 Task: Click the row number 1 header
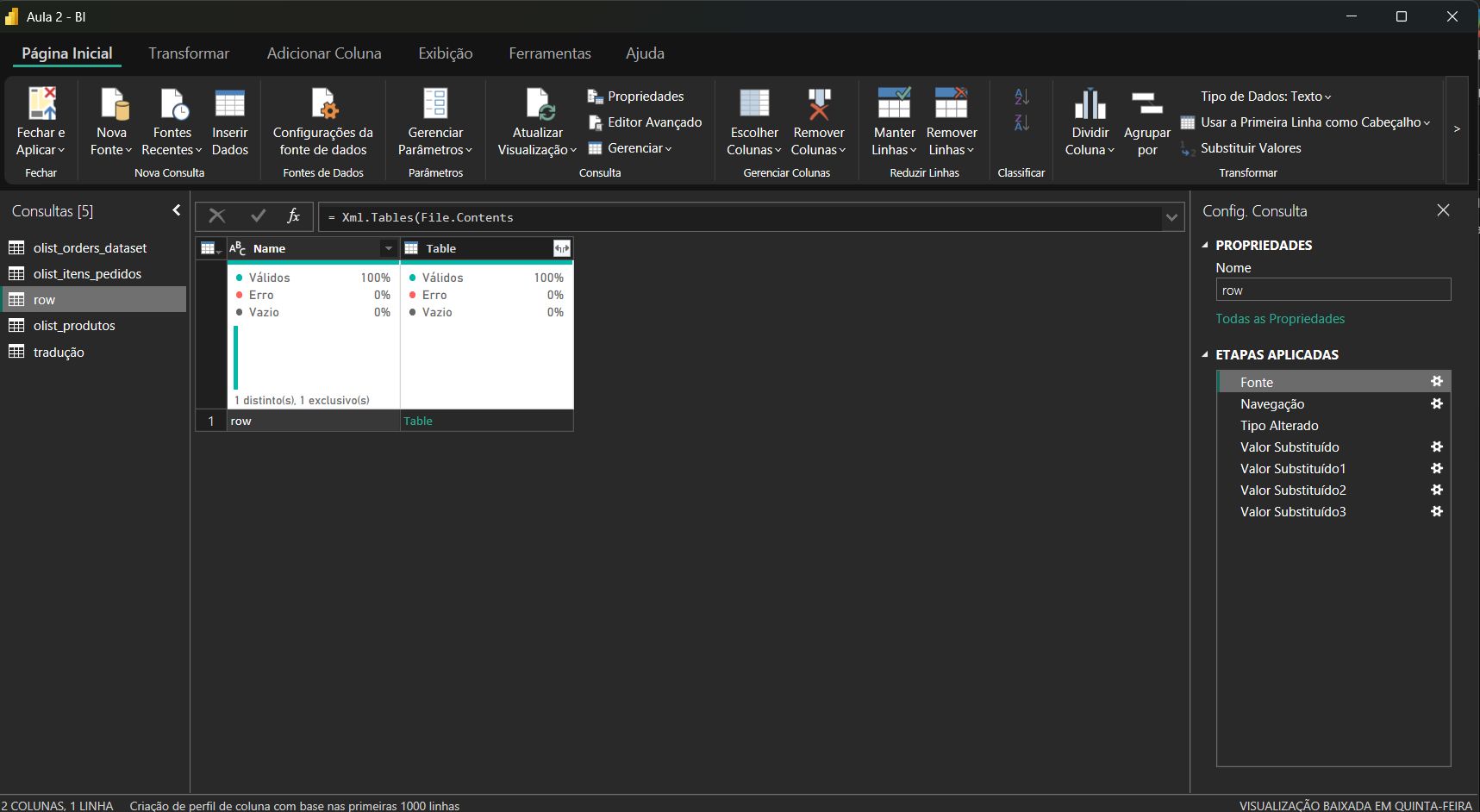click(x=211, y=422)
